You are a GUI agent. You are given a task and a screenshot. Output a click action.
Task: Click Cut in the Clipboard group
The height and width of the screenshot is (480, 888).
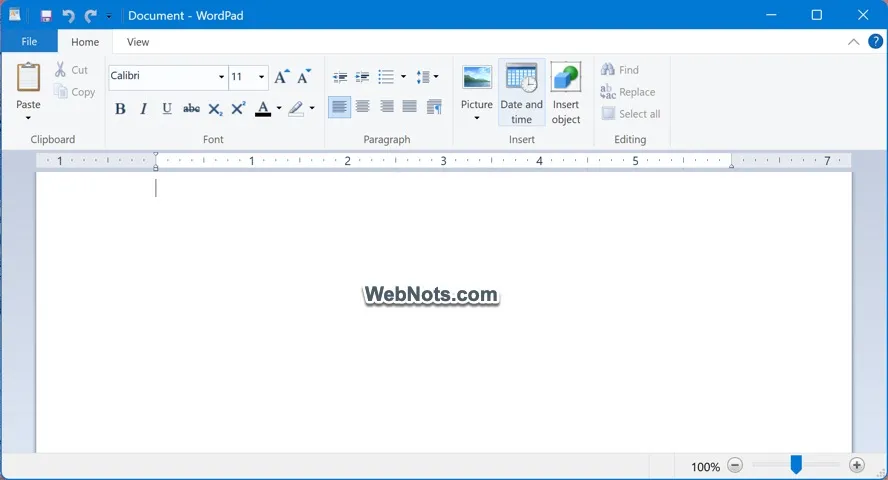pyautogui.click(x=71, y=70)
